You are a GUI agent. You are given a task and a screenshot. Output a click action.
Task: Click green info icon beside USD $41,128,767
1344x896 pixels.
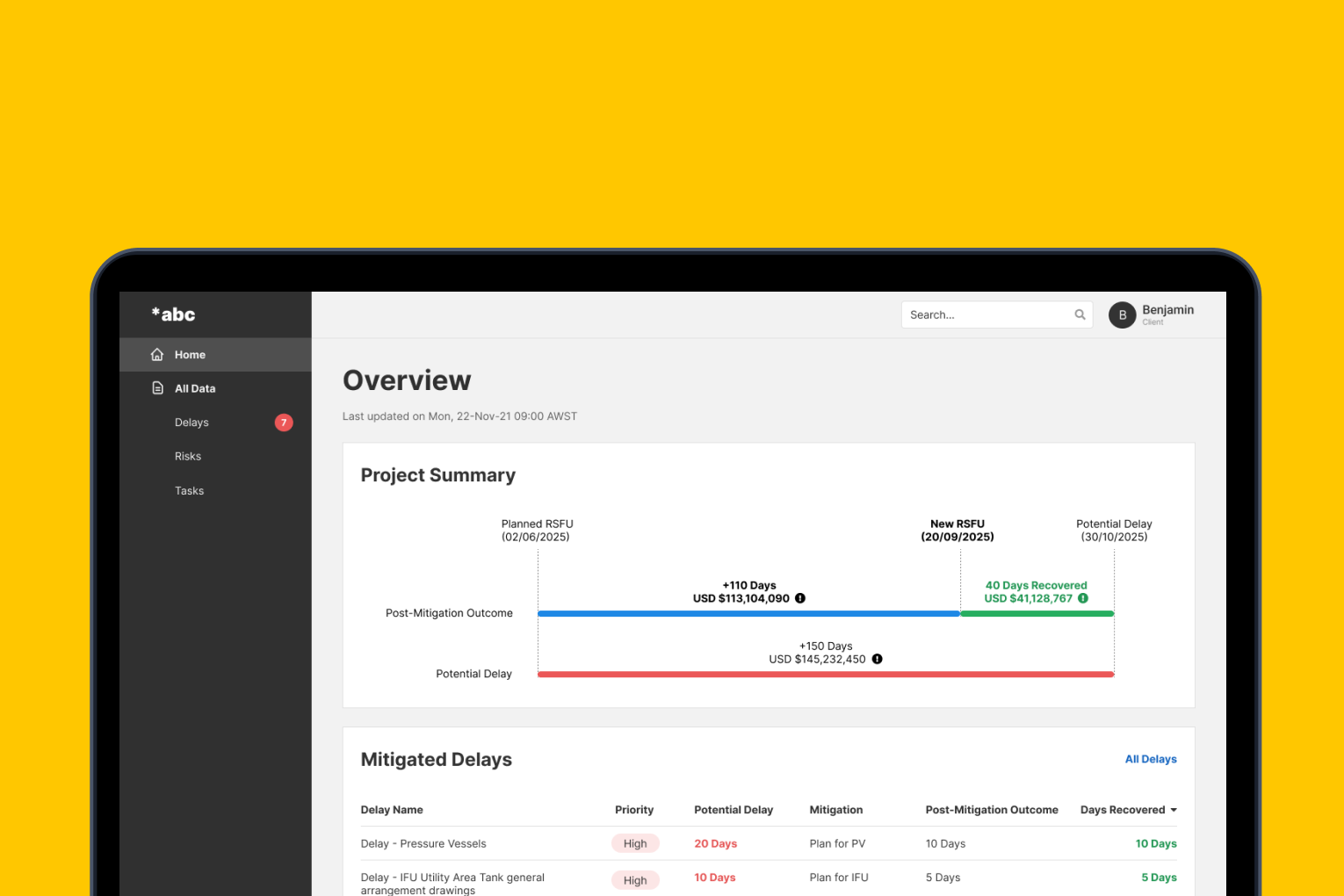[1083, 598]
